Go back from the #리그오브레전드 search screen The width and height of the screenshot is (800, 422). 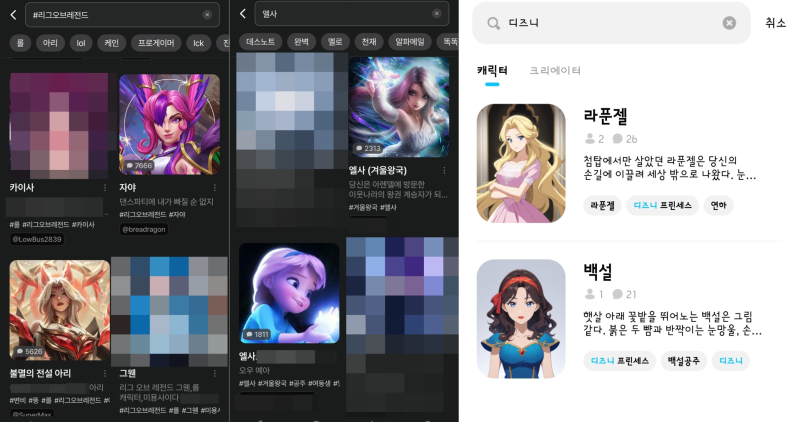click(x=13, y=15)
